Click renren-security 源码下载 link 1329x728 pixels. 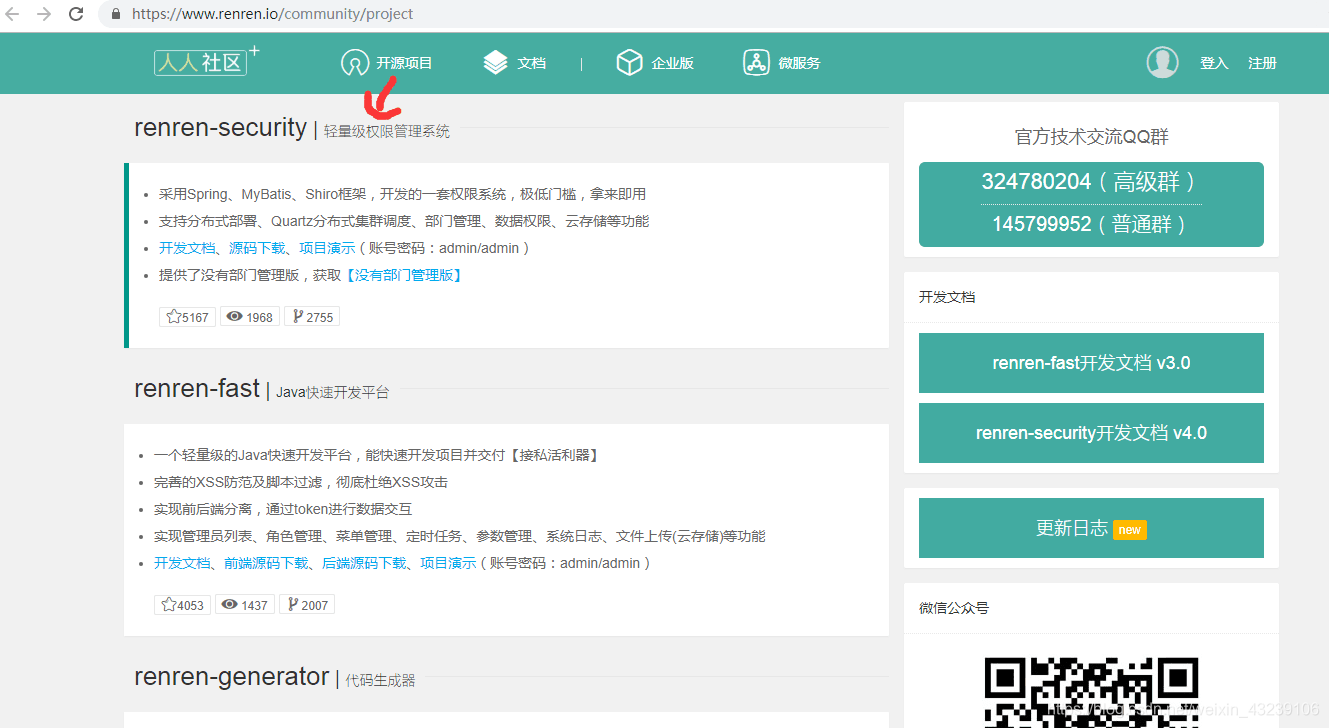click(x=257, y=248)
